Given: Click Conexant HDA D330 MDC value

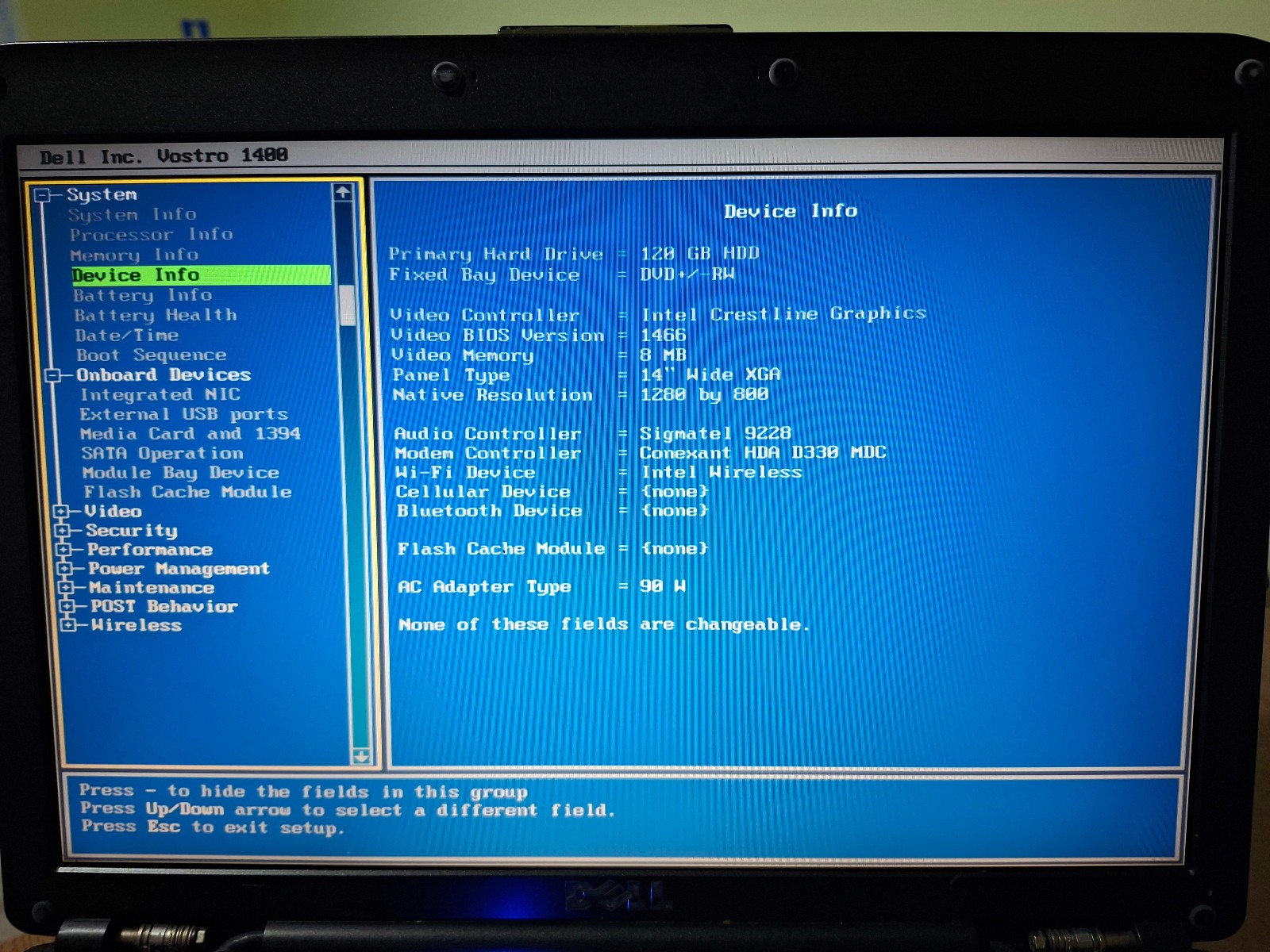Looking at the screenshot, I should click(x=764, y=453).
